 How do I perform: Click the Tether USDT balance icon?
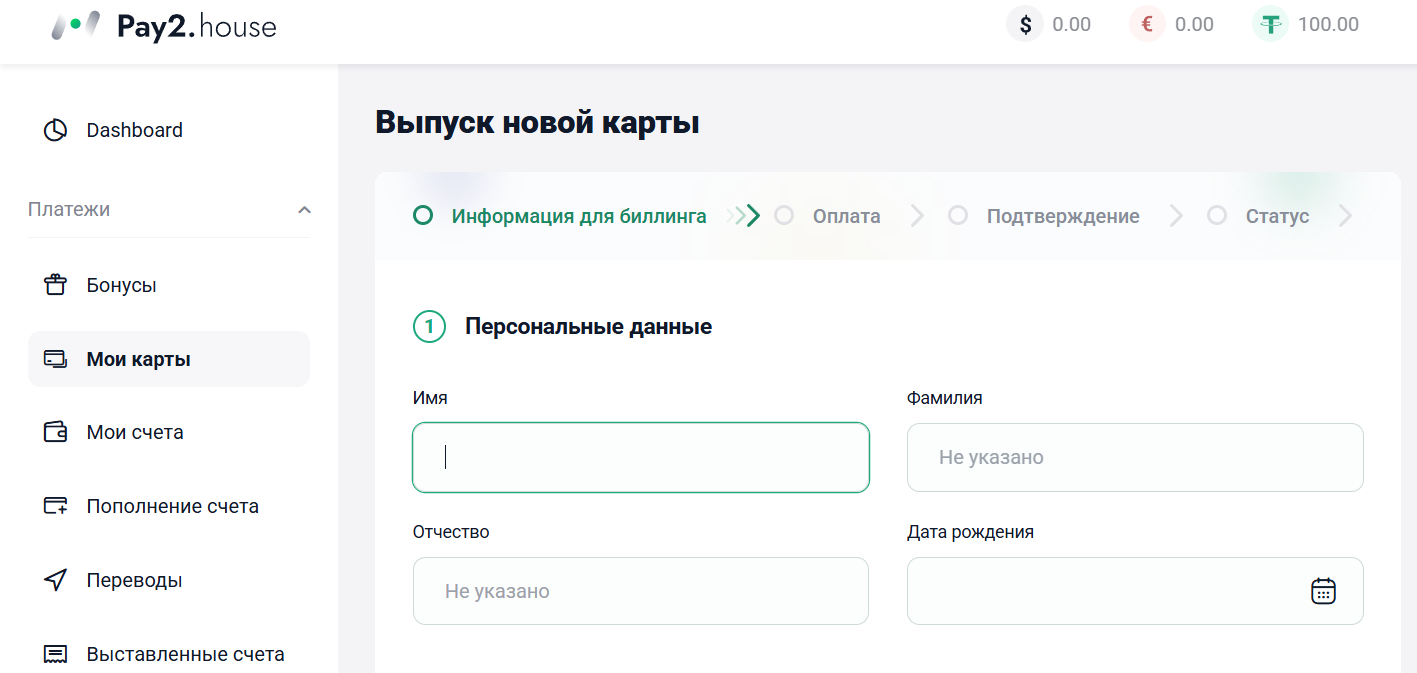click(1270, 24)
